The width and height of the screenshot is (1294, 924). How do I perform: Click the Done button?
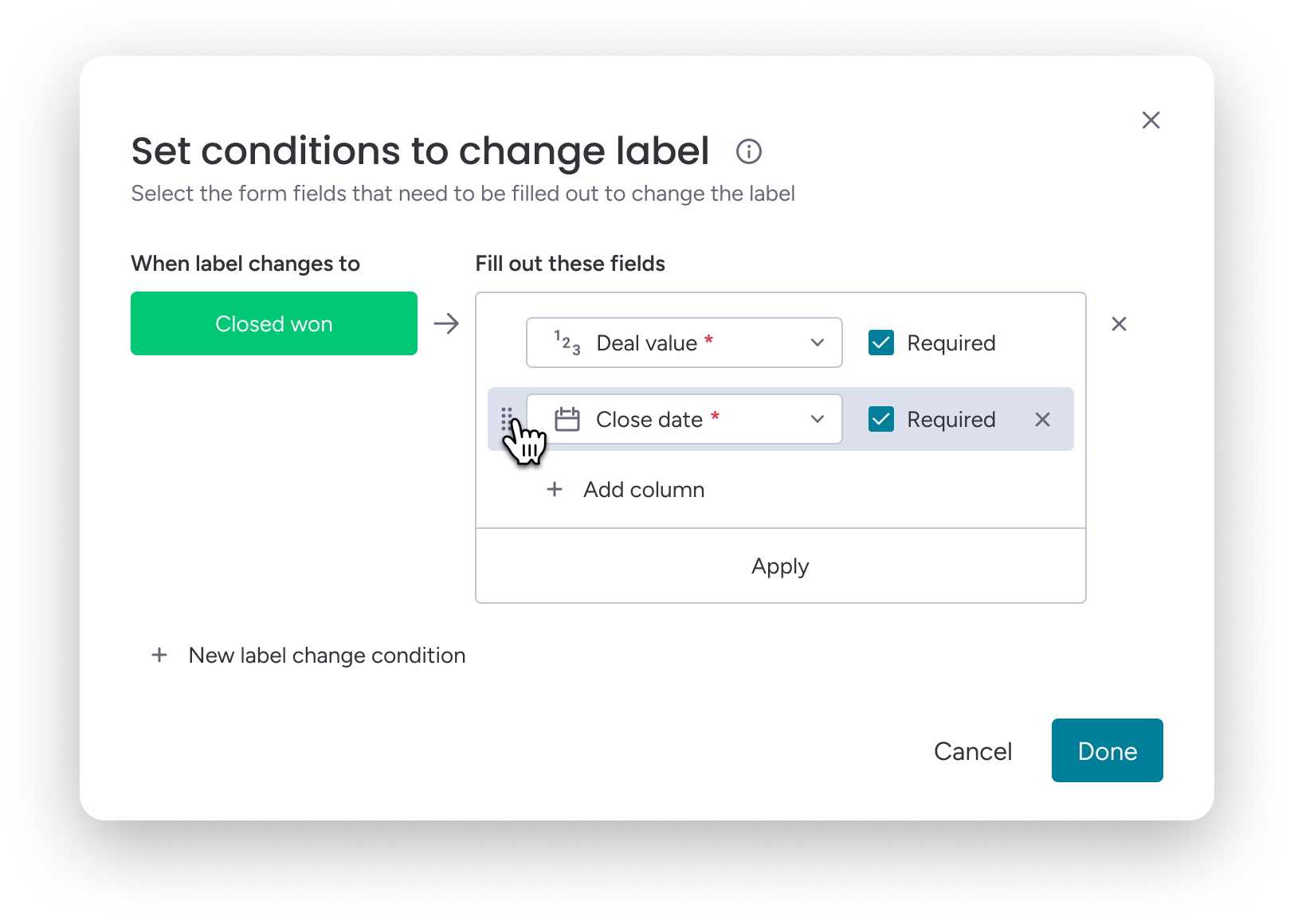pos(1107,751)
